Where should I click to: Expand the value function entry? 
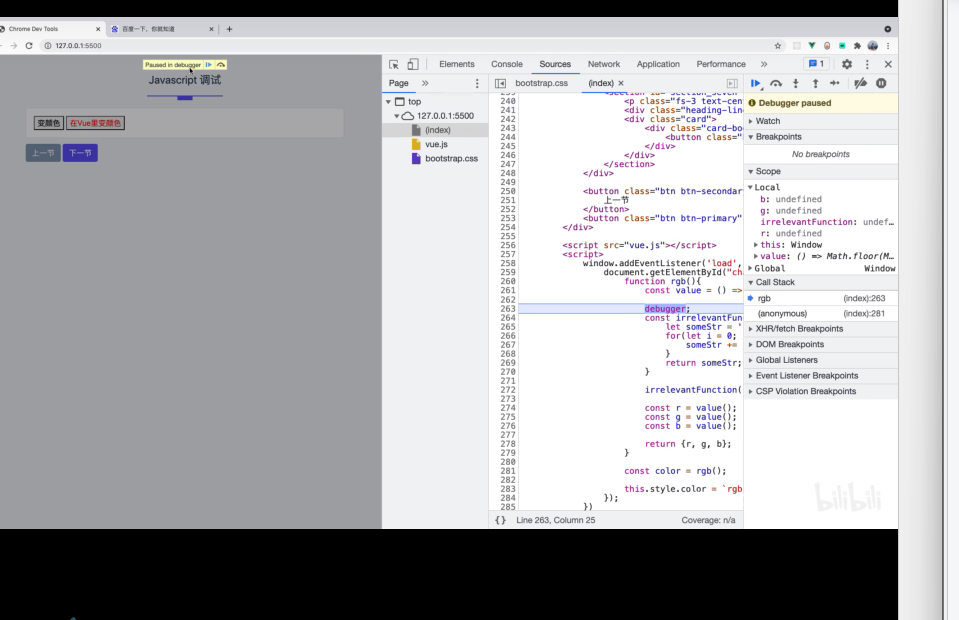point(756,256)
